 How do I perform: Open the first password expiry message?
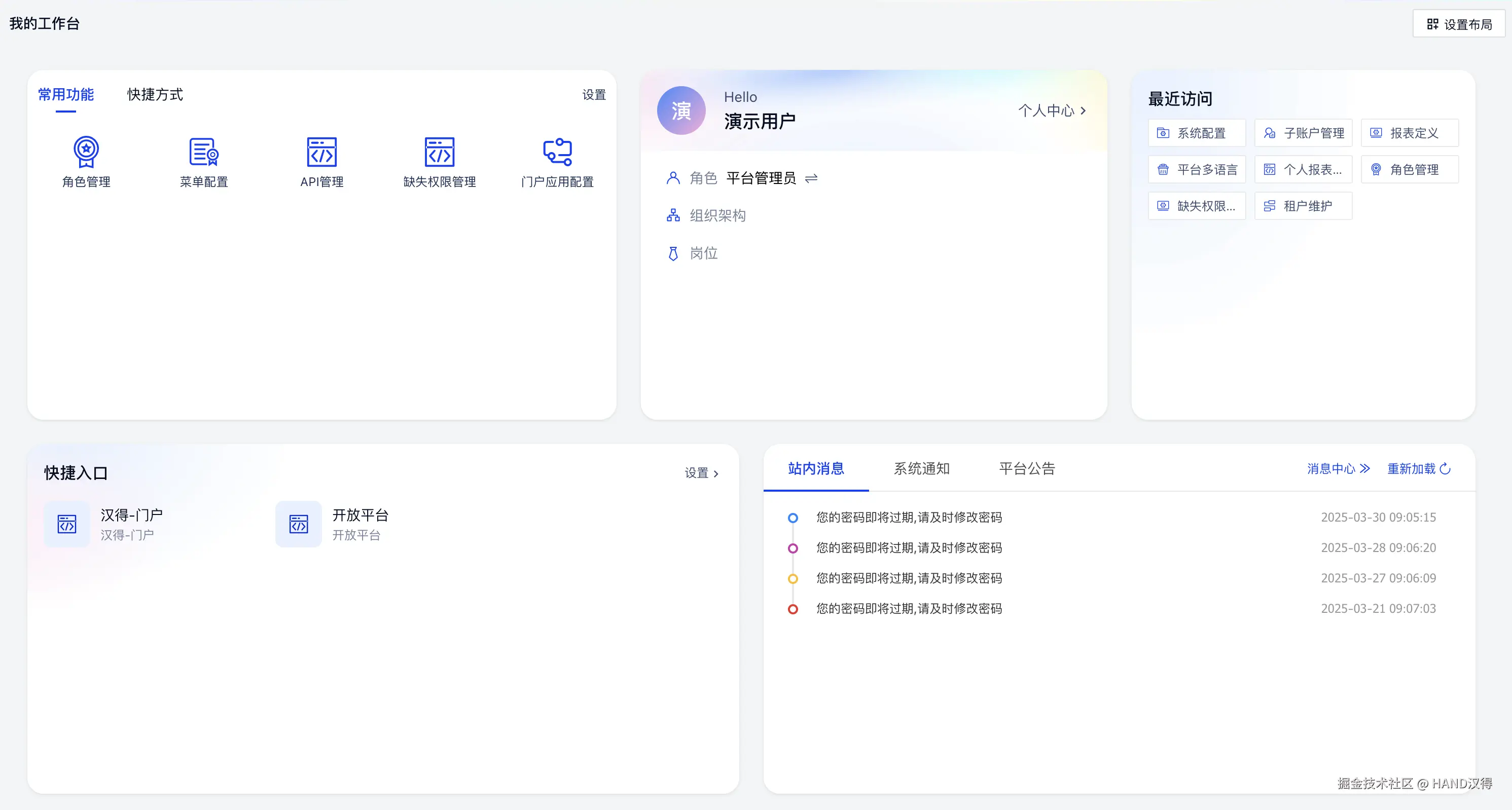909,517
